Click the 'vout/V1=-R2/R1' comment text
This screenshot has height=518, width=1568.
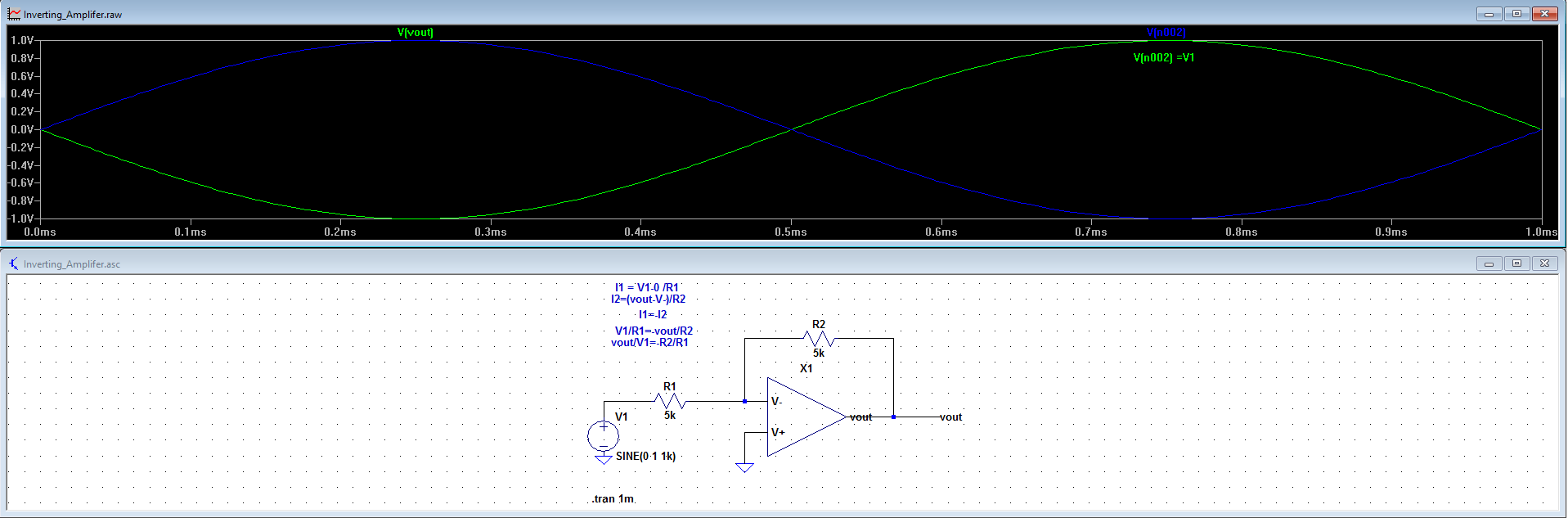click(x=650, y=342)
